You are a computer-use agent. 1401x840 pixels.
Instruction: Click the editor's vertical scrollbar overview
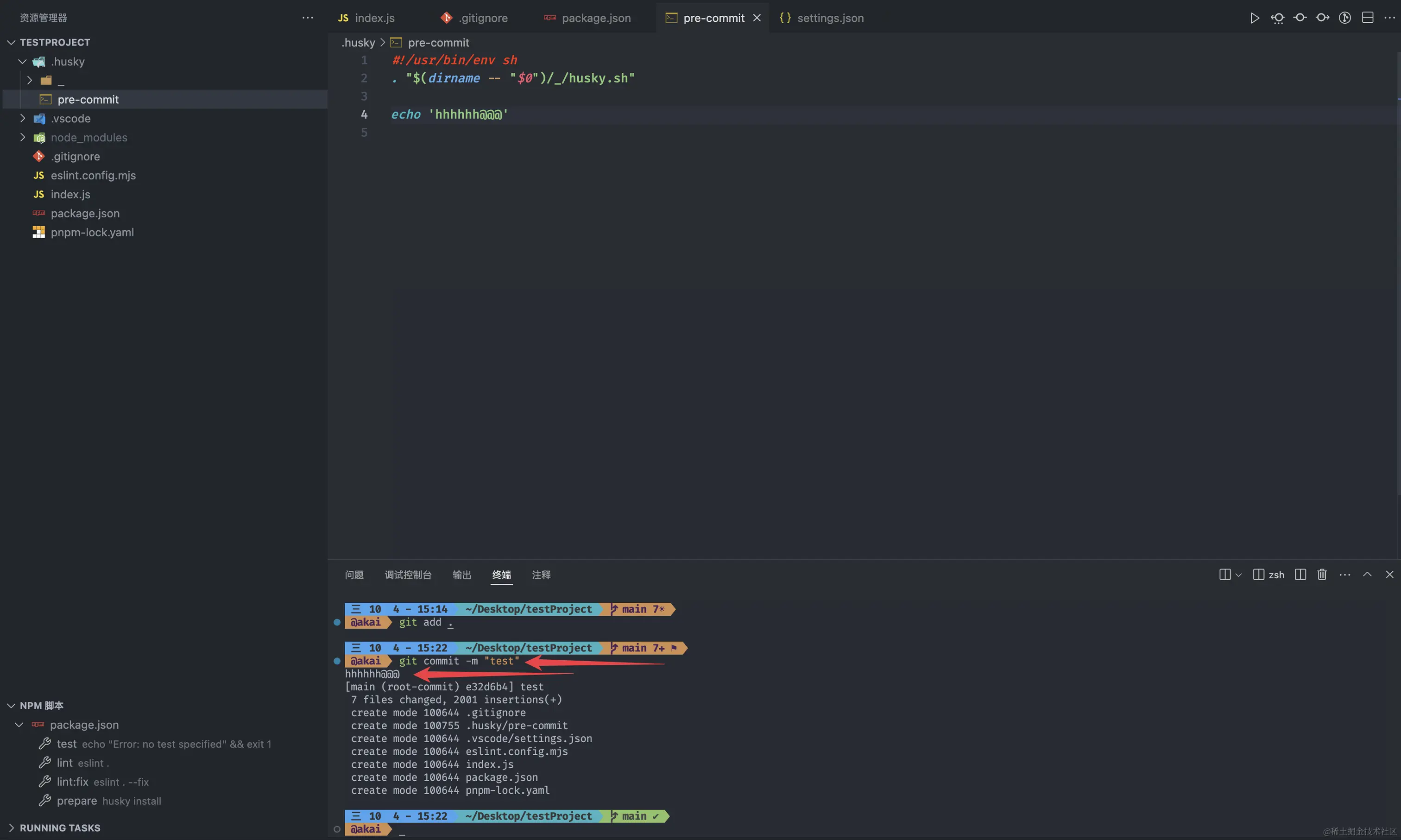click(1398, 283)
